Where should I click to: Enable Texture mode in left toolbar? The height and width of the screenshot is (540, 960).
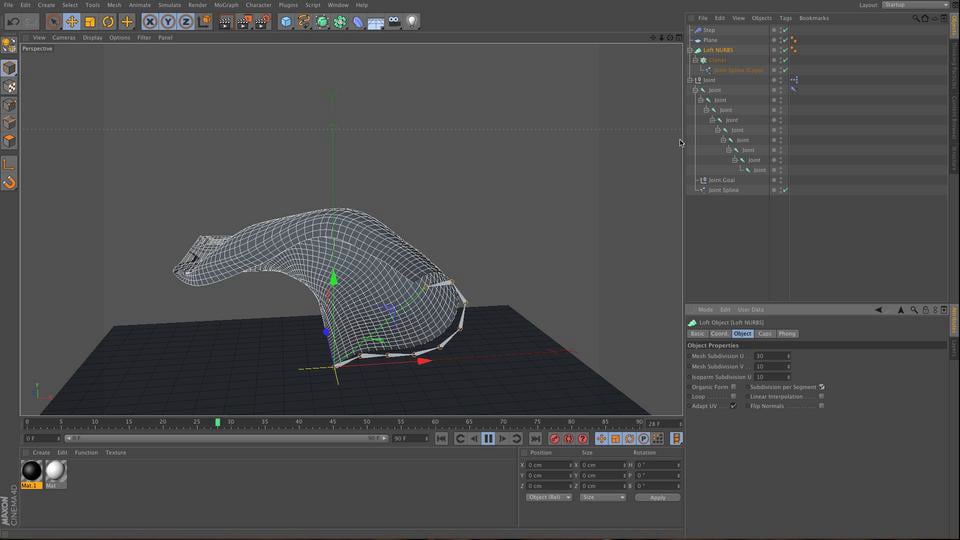click(9, 86)
